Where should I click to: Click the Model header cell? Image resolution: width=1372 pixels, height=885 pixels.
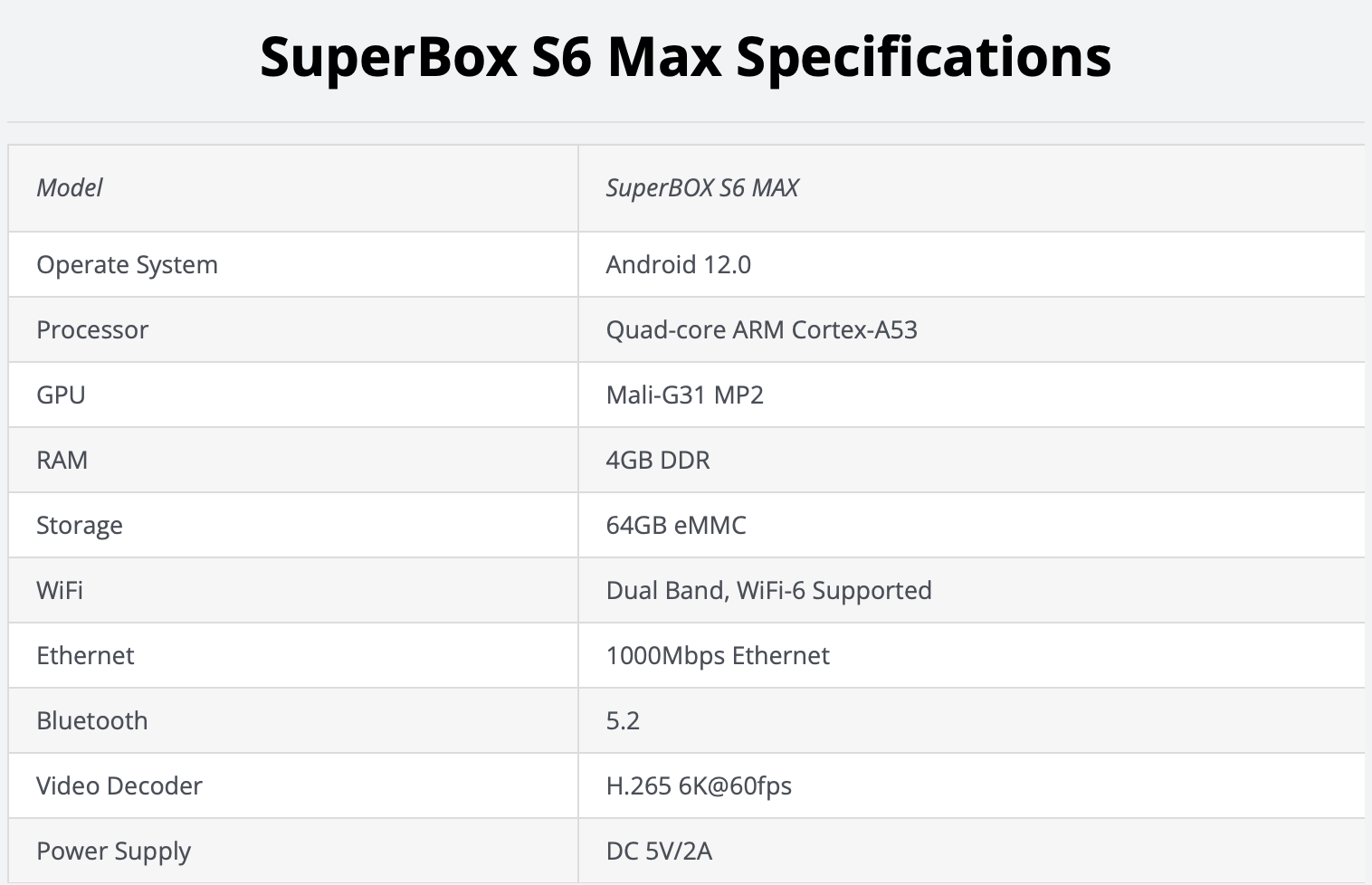[x=70, y=188]
